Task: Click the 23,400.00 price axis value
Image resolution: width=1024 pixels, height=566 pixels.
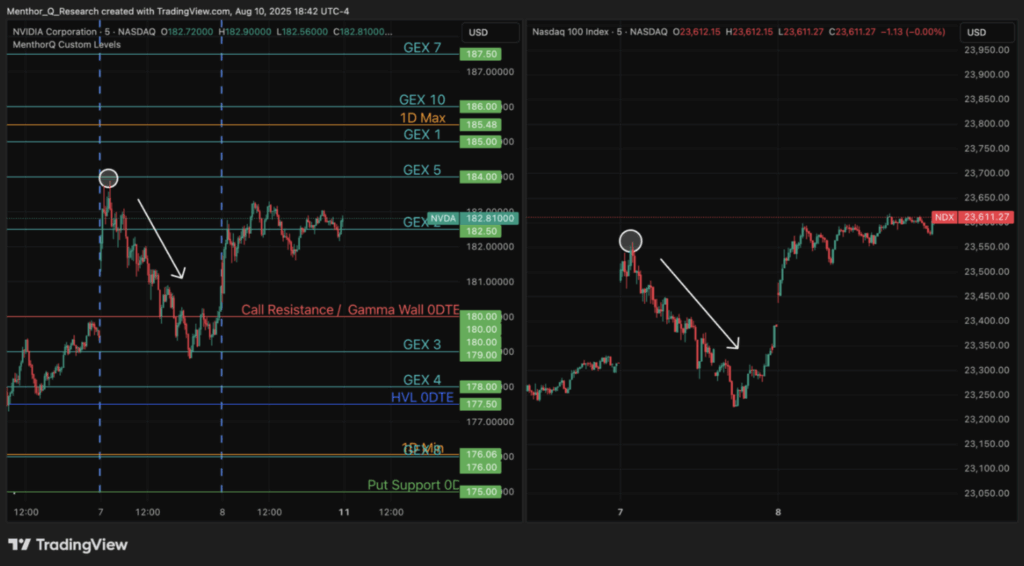Action: click(987, 321)
